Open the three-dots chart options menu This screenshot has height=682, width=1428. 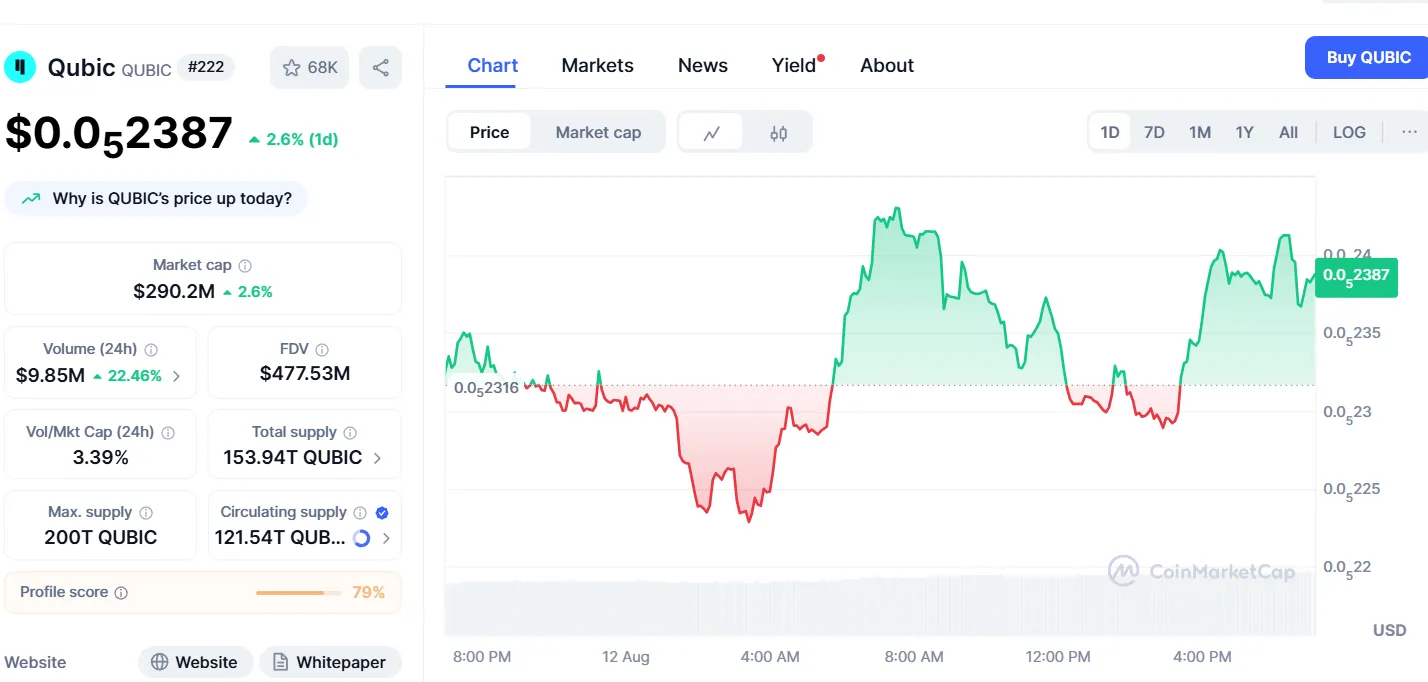coord(1409,132)
